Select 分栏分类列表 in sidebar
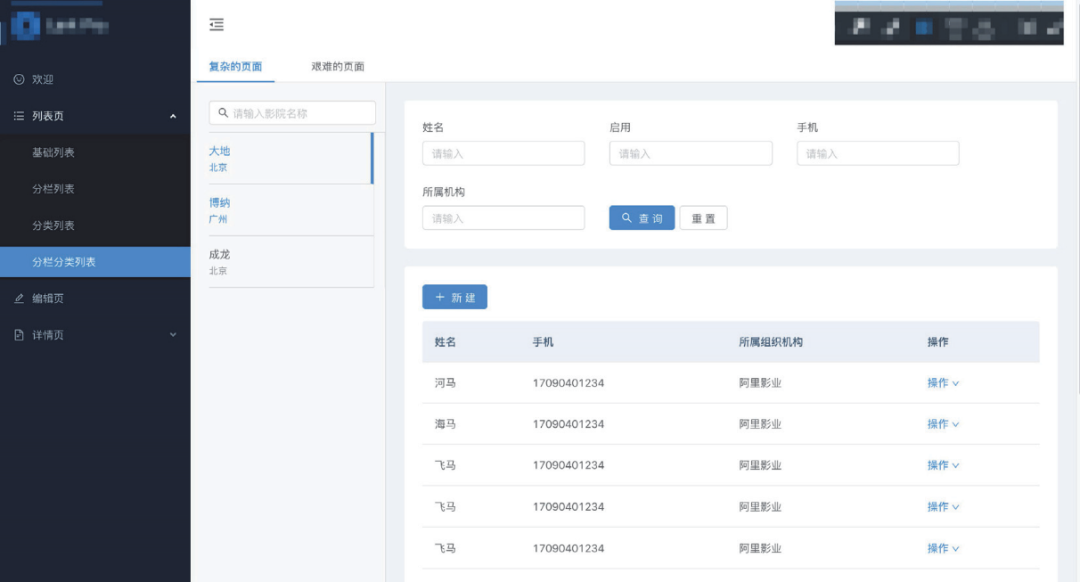1080x582 pixels. click(x=95, y=262)
